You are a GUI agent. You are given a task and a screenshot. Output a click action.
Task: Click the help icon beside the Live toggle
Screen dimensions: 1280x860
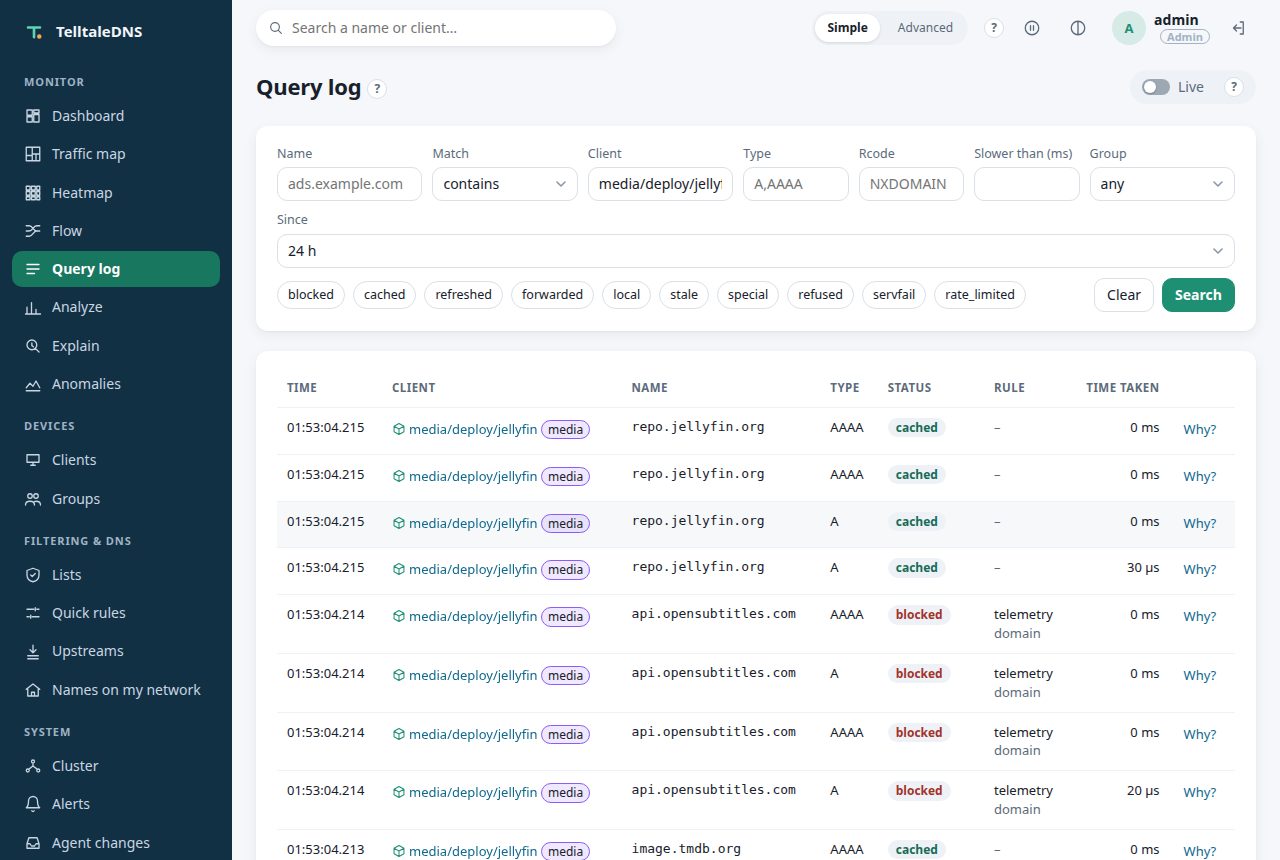[x=1234, y=87]
